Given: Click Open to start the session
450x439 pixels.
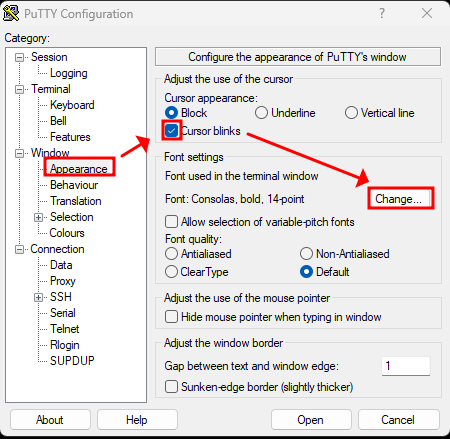Looking at the screenshot, I should coord(311,420).
